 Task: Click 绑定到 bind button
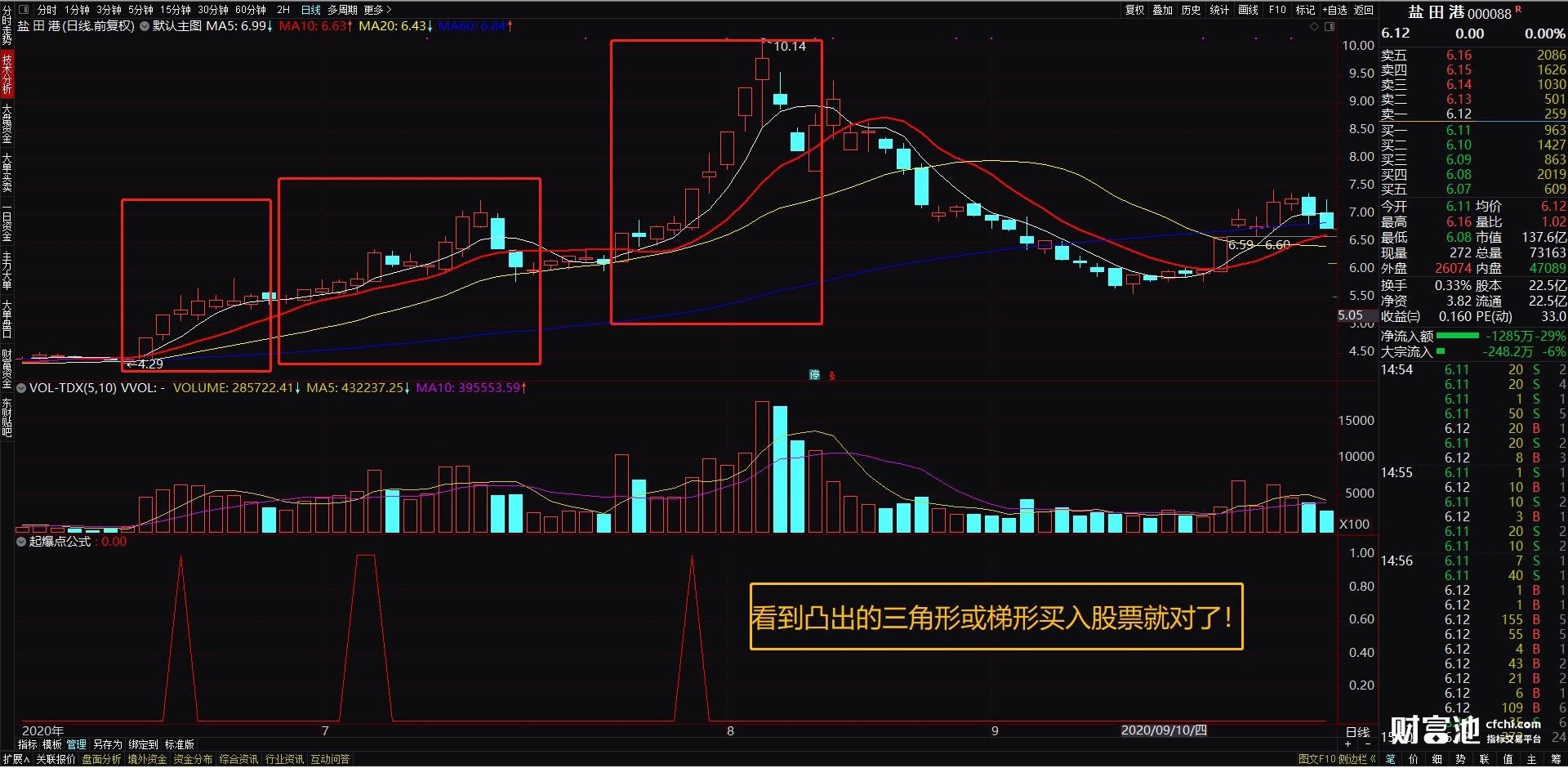point(144,744)
